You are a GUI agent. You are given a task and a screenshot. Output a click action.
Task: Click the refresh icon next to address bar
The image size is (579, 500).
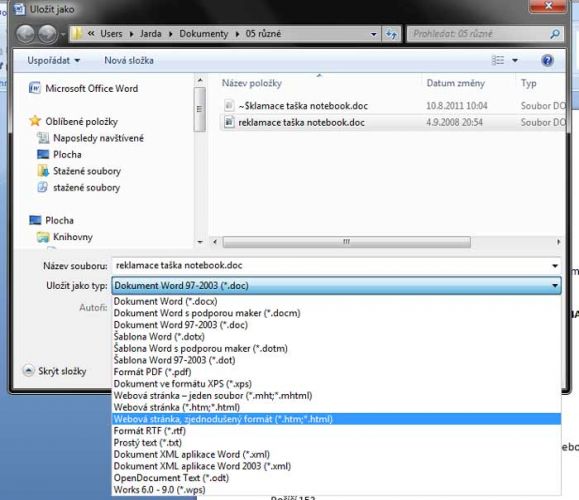click(391, 34)
